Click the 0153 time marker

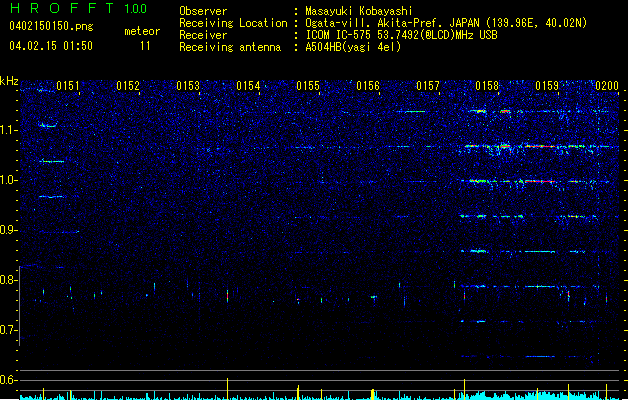tap(188, 86)
